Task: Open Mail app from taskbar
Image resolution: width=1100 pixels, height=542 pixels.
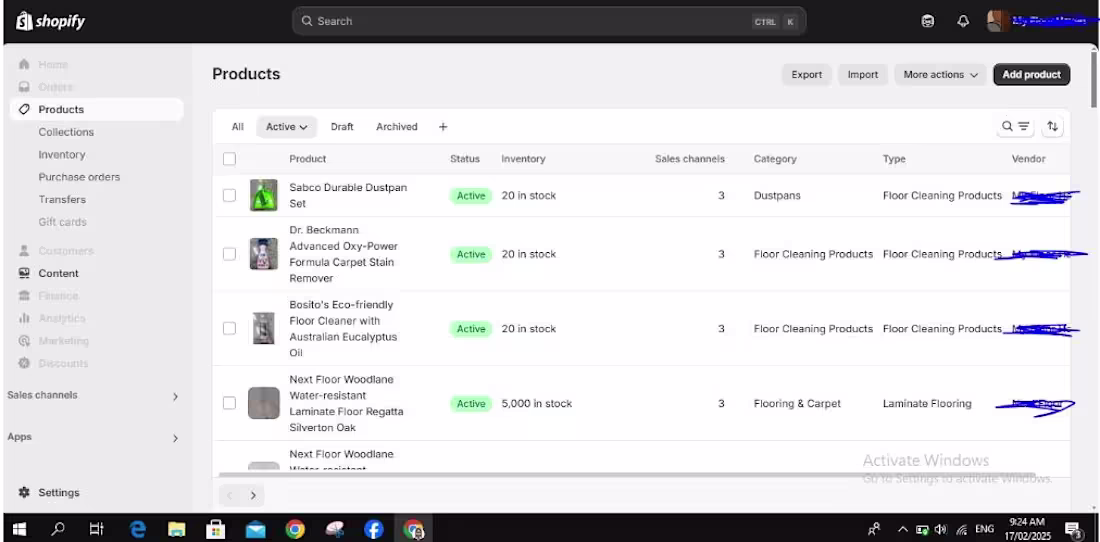Action: 255,529
